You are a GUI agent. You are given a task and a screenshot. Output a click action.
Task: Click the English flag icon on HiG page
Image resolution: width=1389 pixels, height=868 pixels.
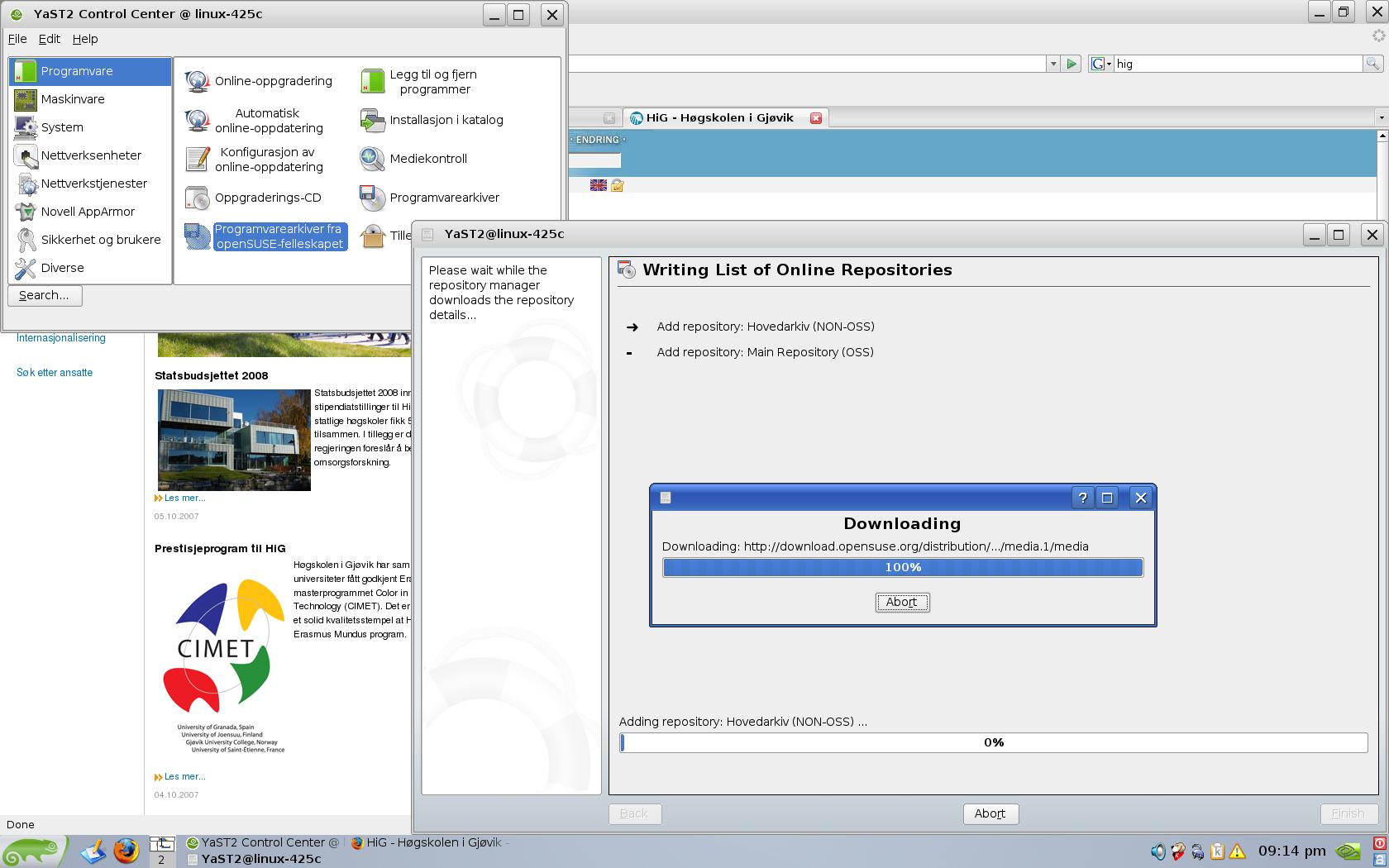(599, 185)
